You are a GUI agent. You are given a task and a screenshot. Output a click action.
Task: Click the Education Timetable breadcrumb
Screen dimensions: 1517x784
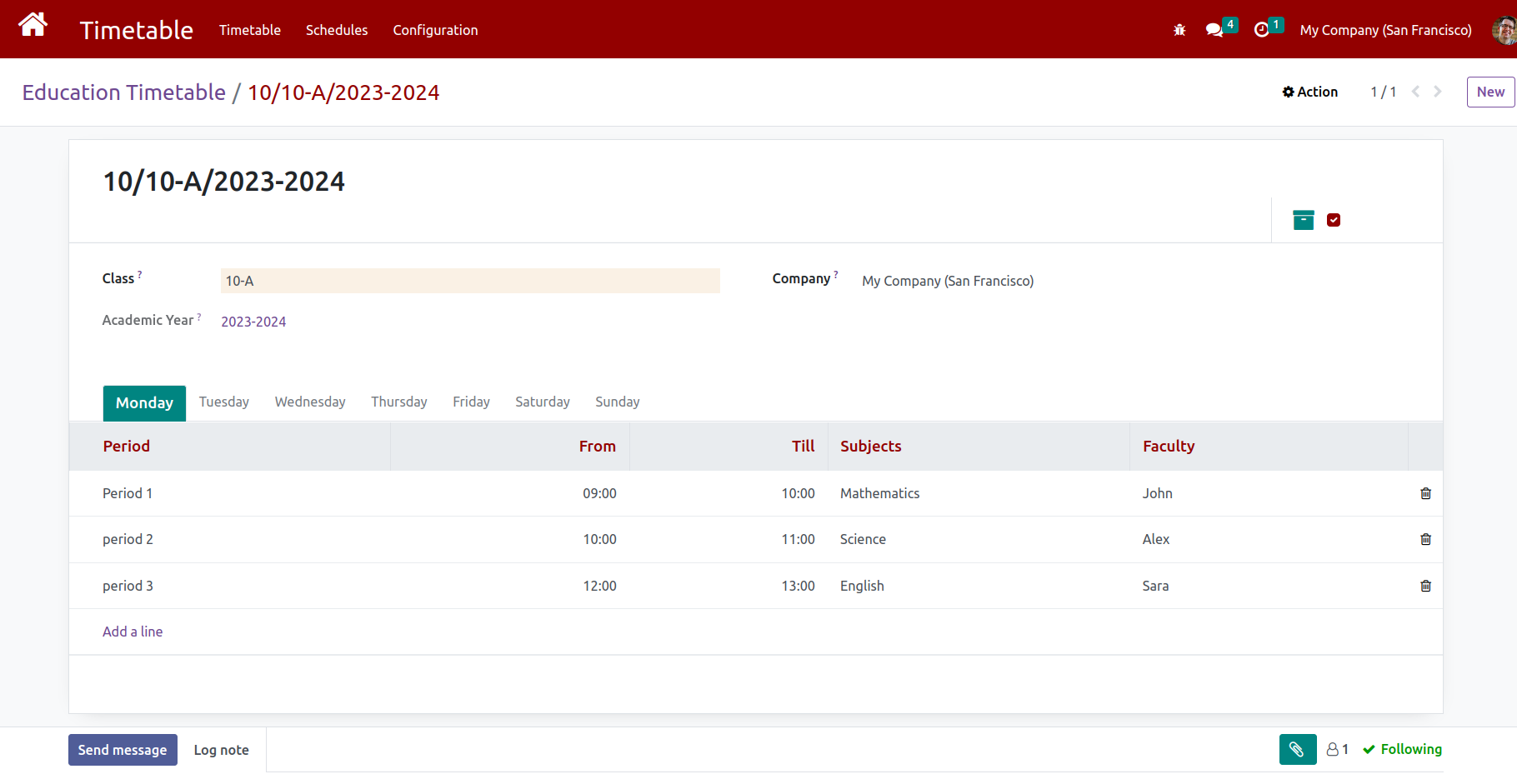123,92
